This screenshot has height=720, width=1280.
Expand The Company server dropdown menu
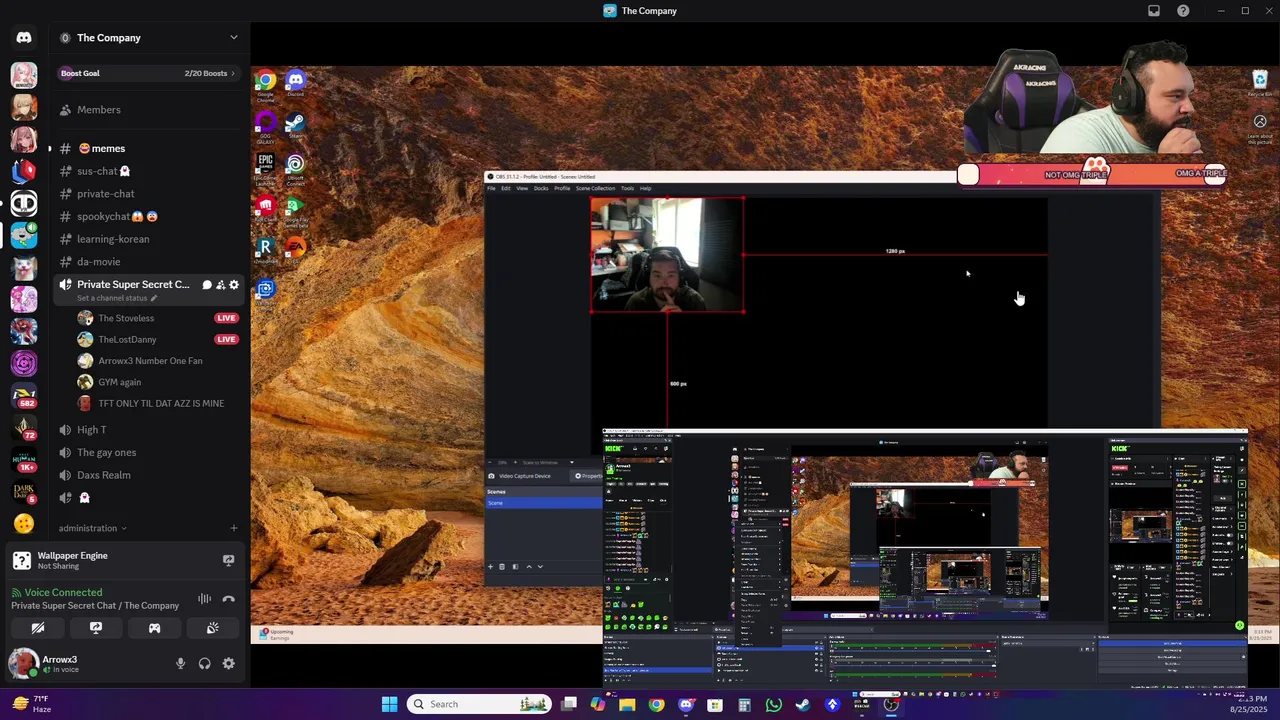tap(234, 38)
